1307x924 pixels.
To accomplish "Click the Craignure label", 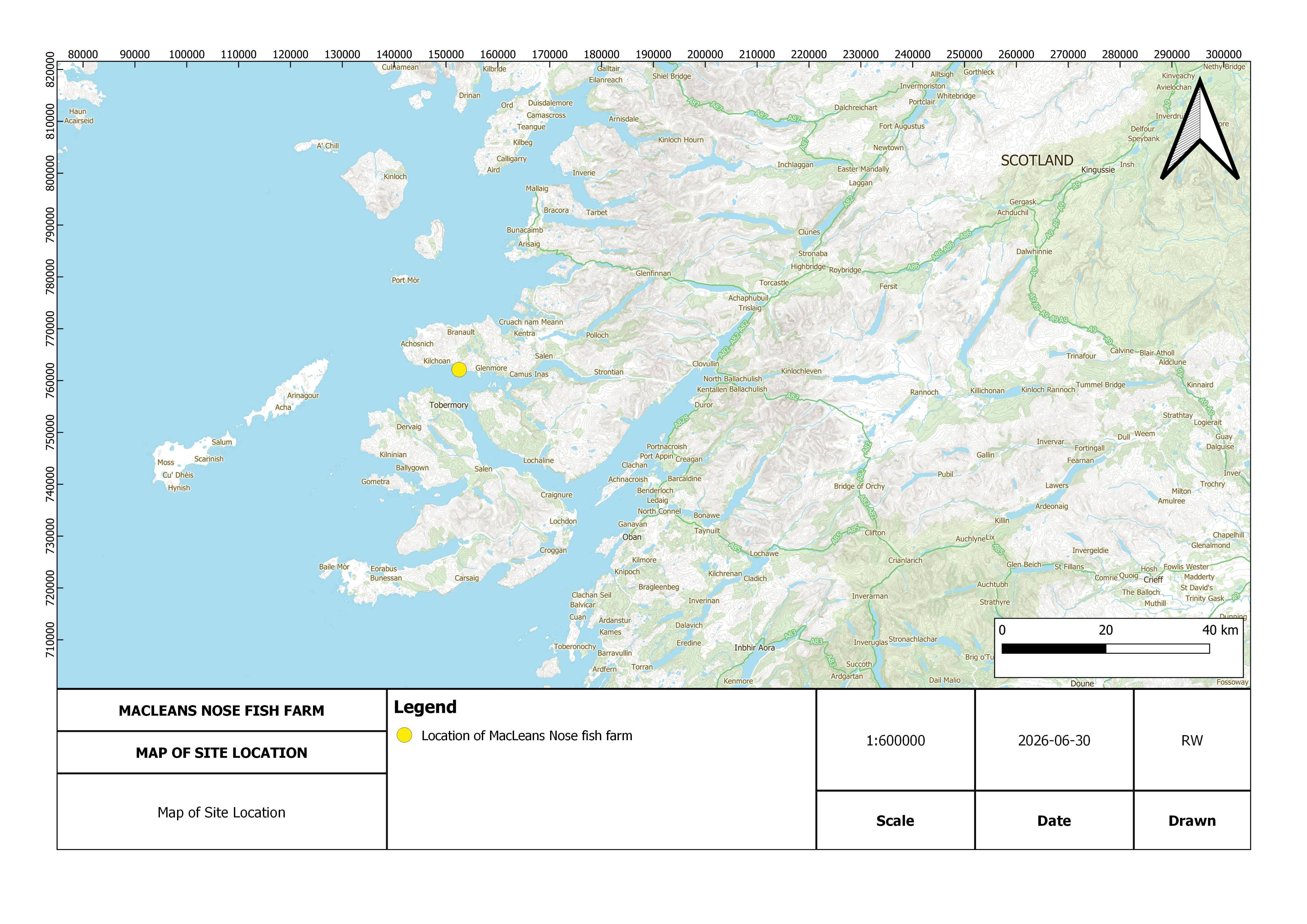I will click(556, 495).
